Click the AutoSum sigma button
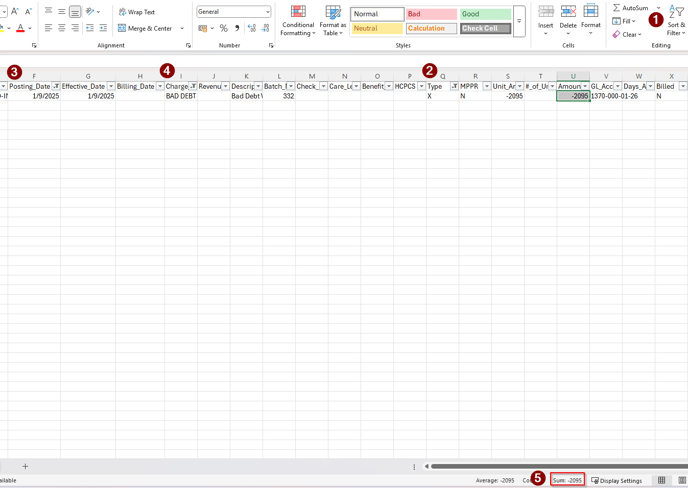 point(617,8)
